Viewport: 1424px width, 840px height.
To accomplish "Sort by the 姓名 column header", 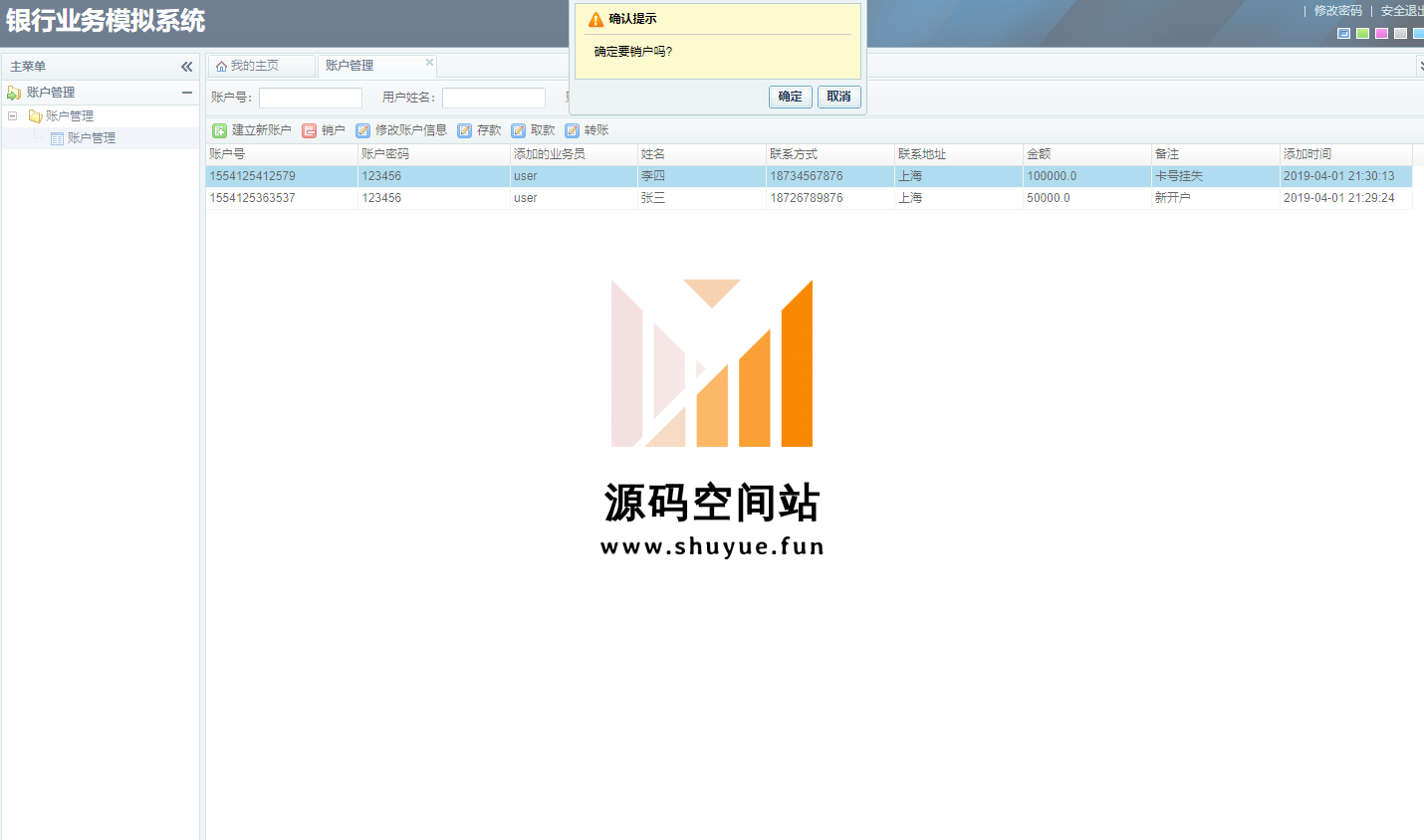I will pos(702,154).
